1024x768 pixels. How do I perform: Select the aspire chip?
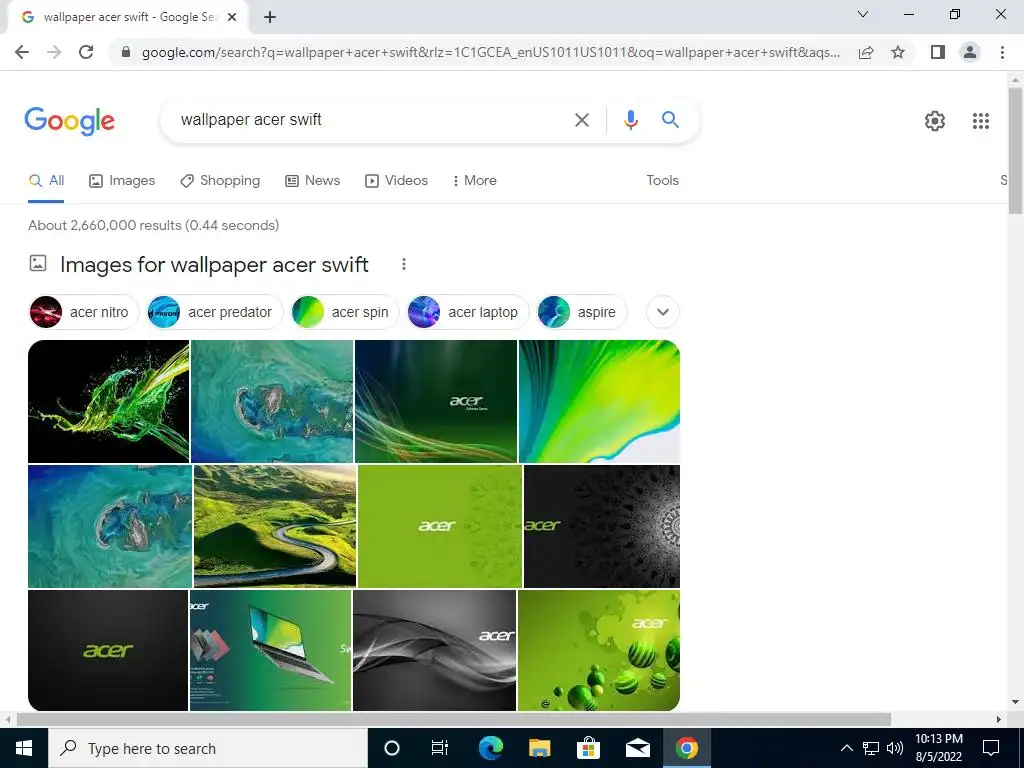pos(581,312)
